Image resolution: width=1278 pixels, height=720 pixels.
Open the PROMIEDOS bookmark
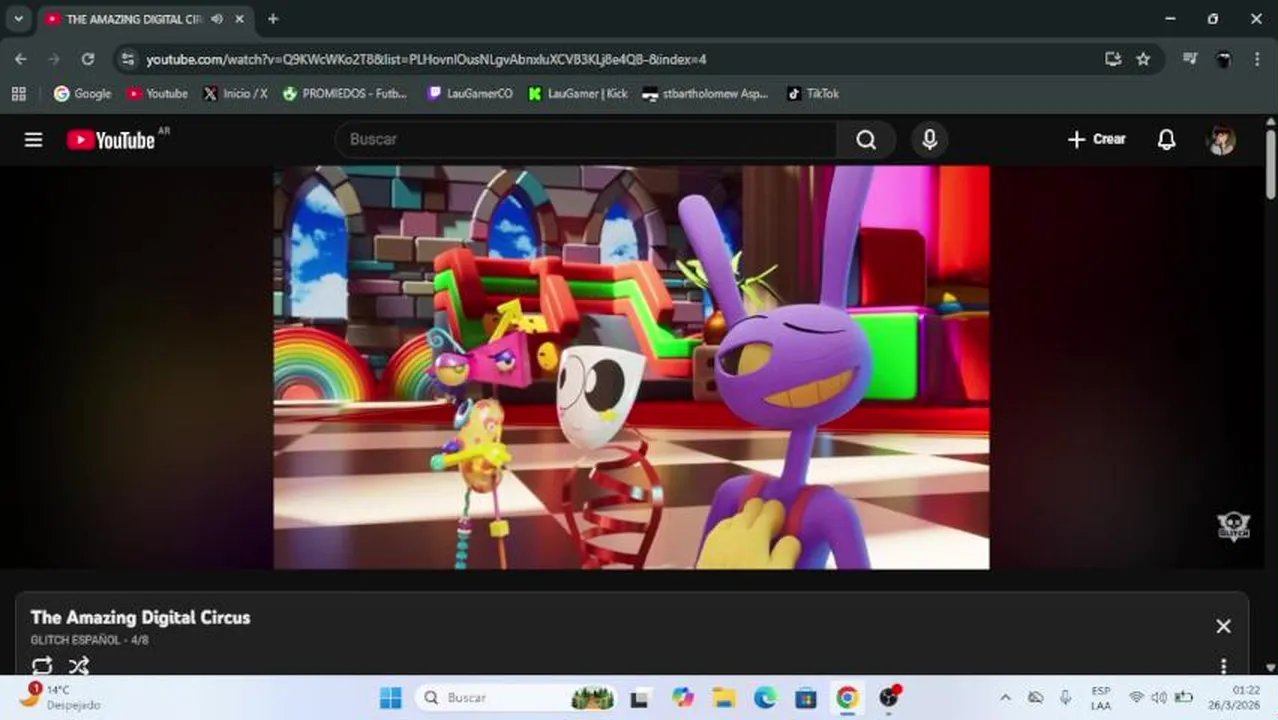pyautogui.click(x=345, y=94)
